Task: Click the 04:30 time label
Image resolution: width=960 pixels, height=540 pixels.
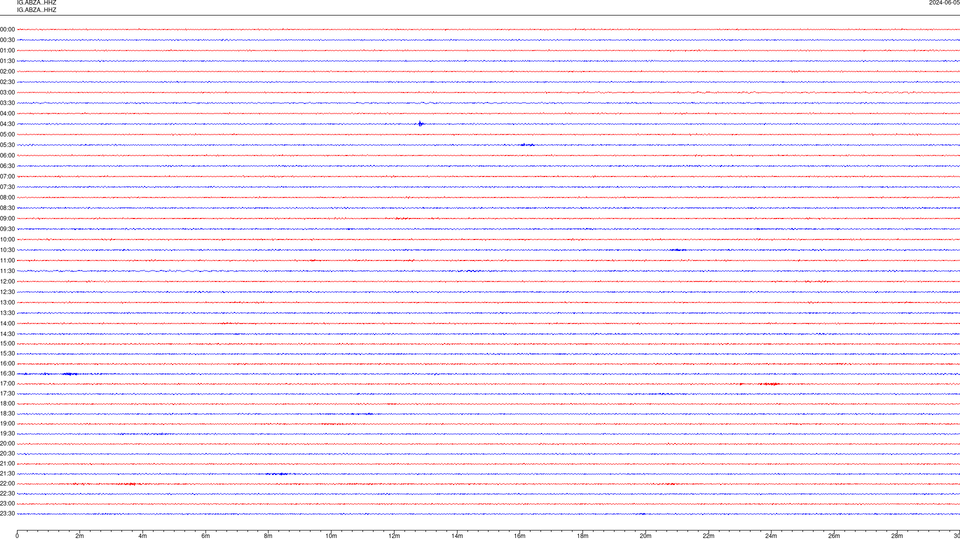Action: coord(7,124)
